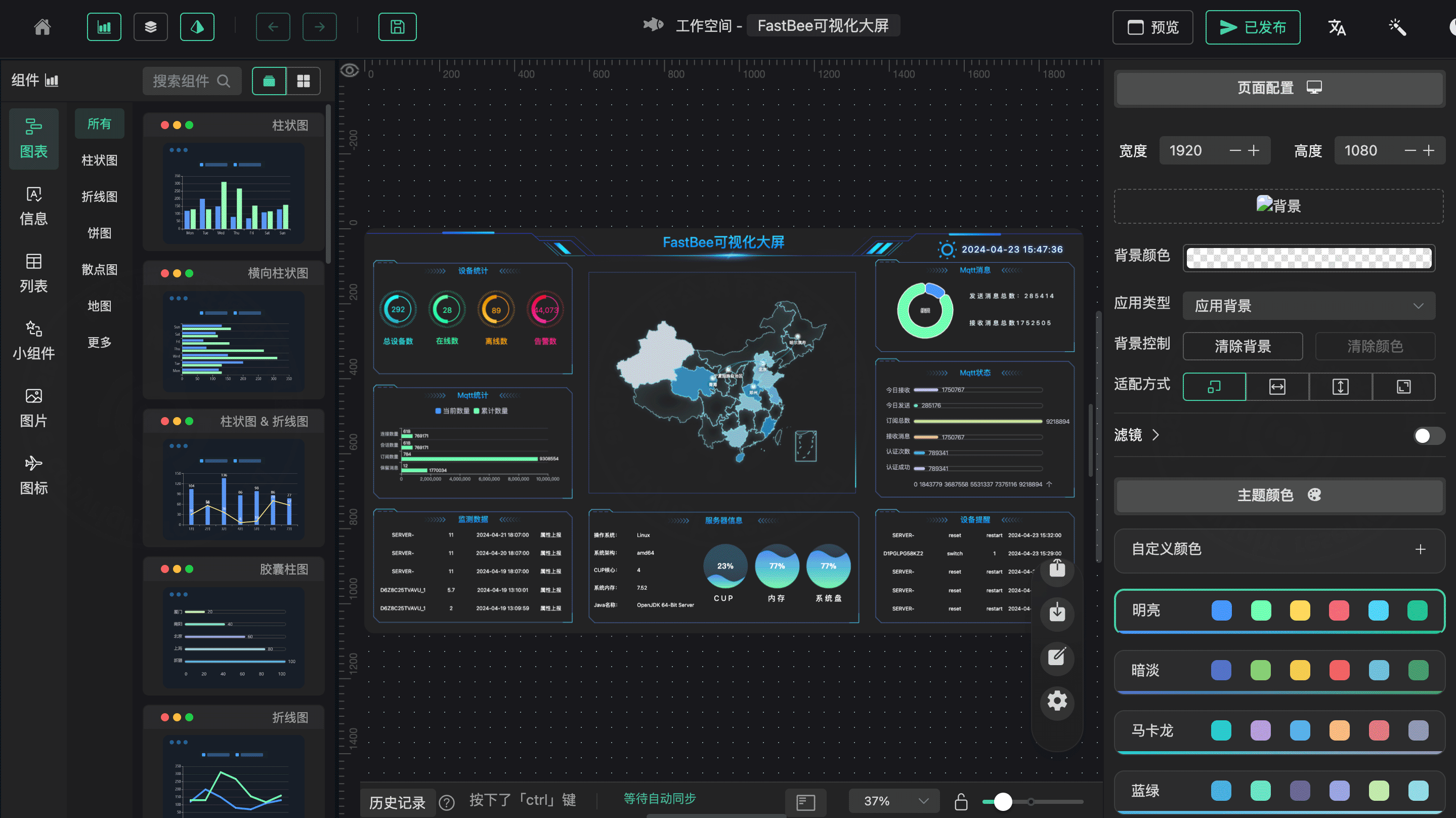Click the redo forward arrow
Screen dimensions: 1456x818
point(319,27)
